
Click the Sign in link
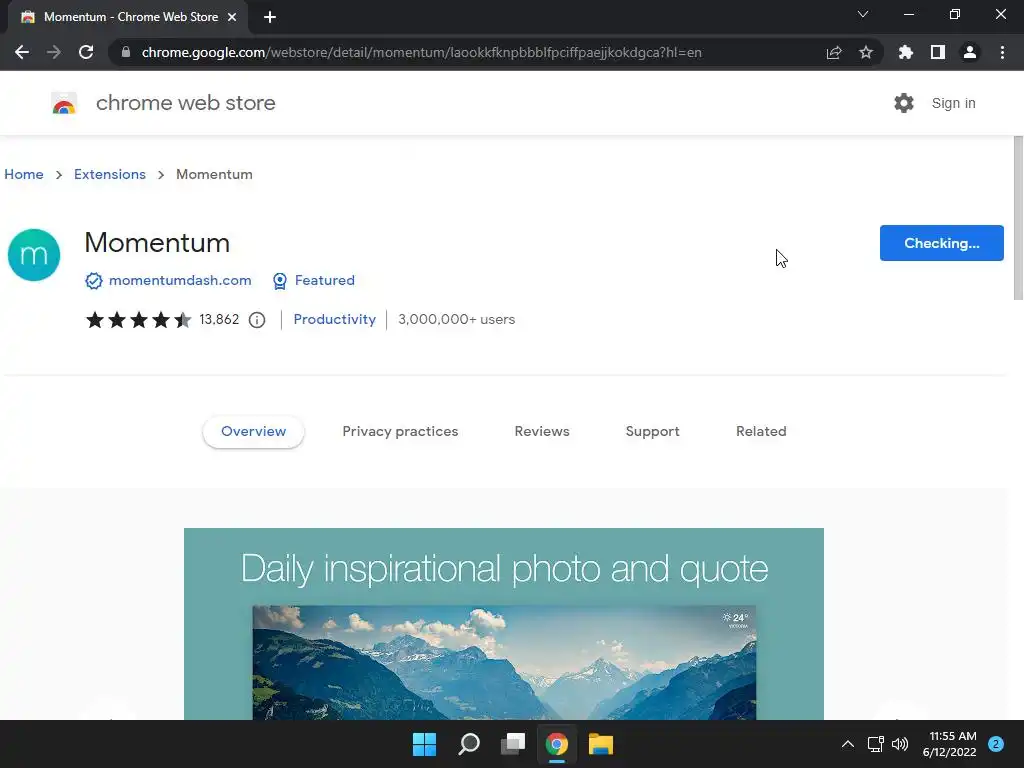click(x=953, y=103)
